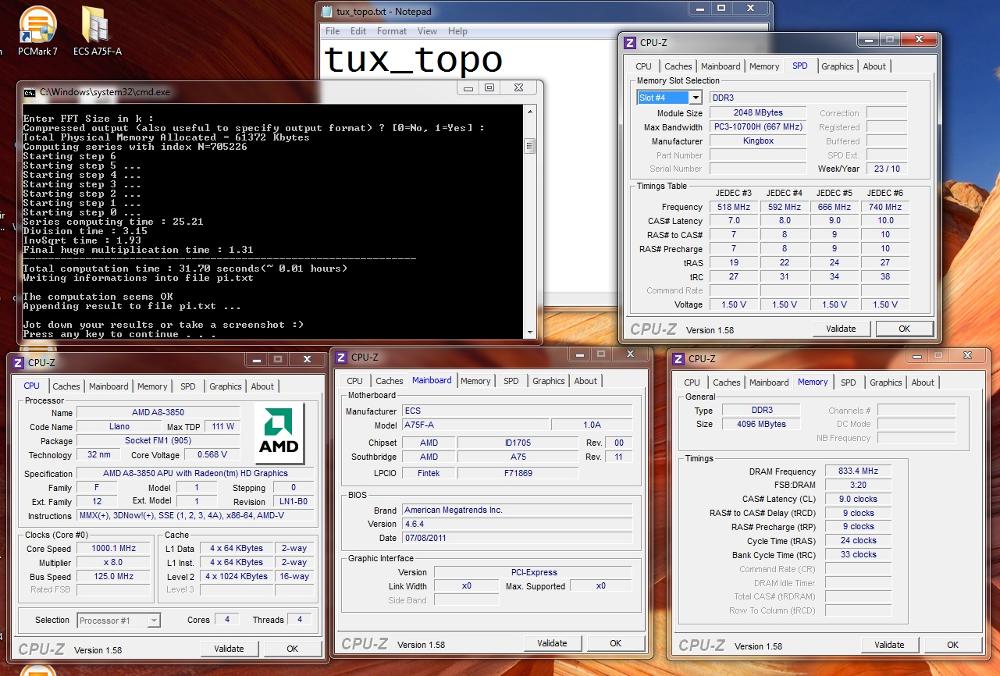Click the Manufacturer field Kingbox
Screen dimensions: 1000x676
pos(758,141)
